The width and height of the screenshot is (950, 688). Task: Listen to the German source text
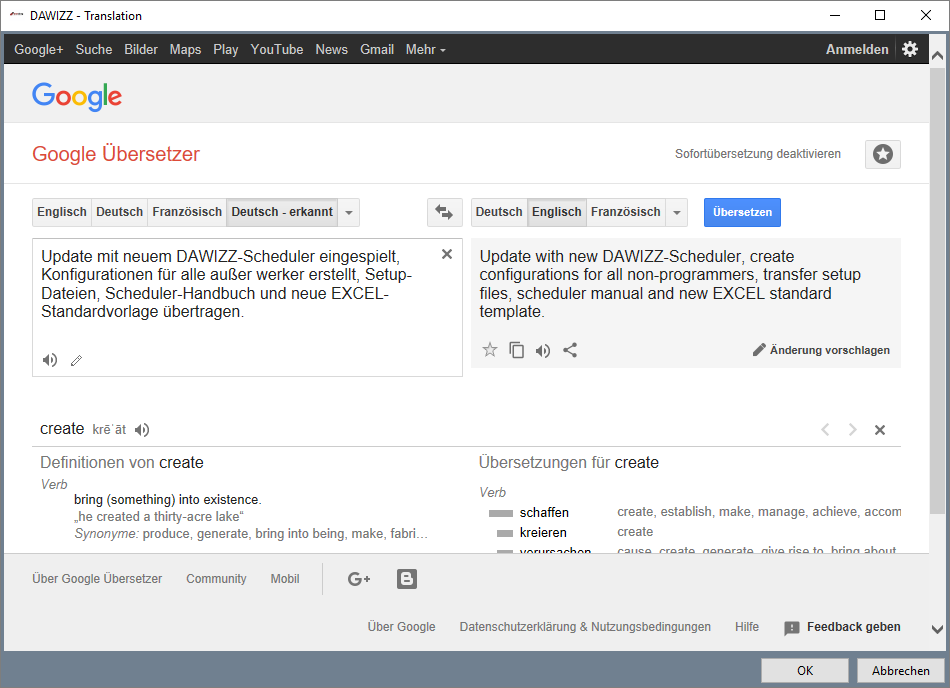pos(50,360)
